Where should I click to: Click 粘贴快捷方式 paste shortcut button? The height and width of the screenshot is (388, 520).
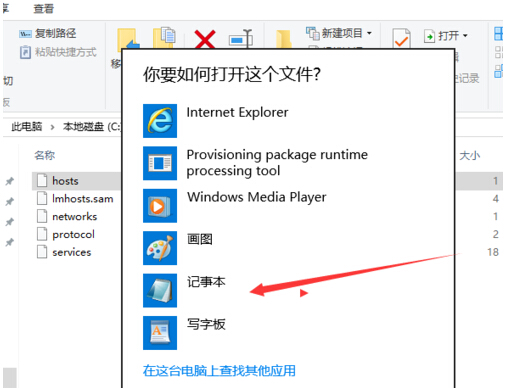click(58, 52)
